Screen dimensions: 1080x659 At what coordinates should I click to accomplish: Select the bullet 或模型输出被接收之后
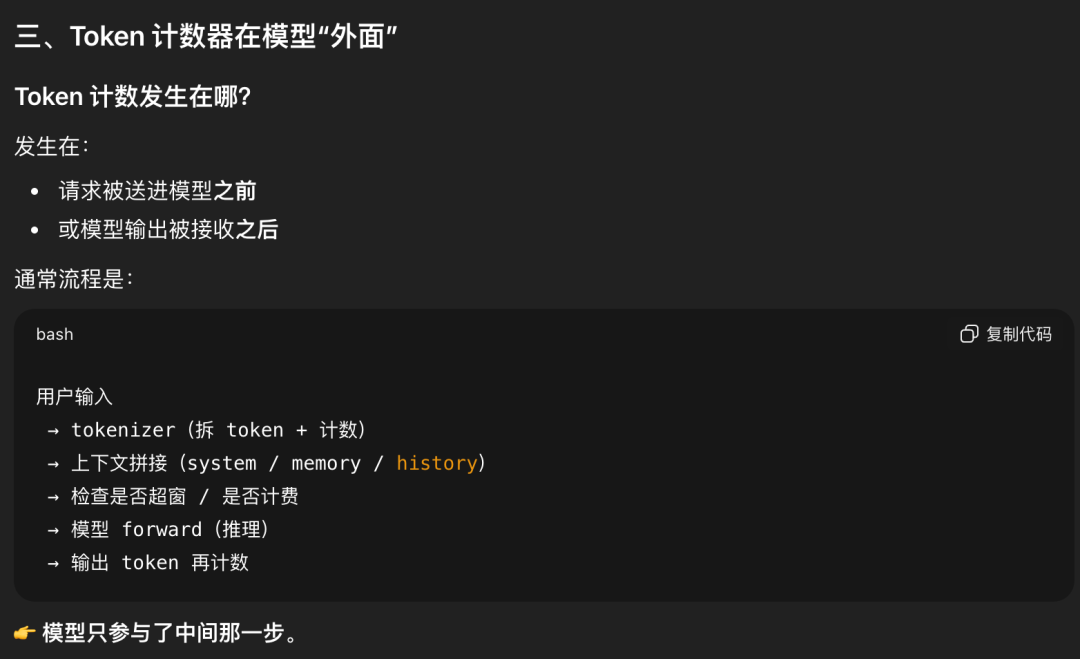click(x=168, y=229)
